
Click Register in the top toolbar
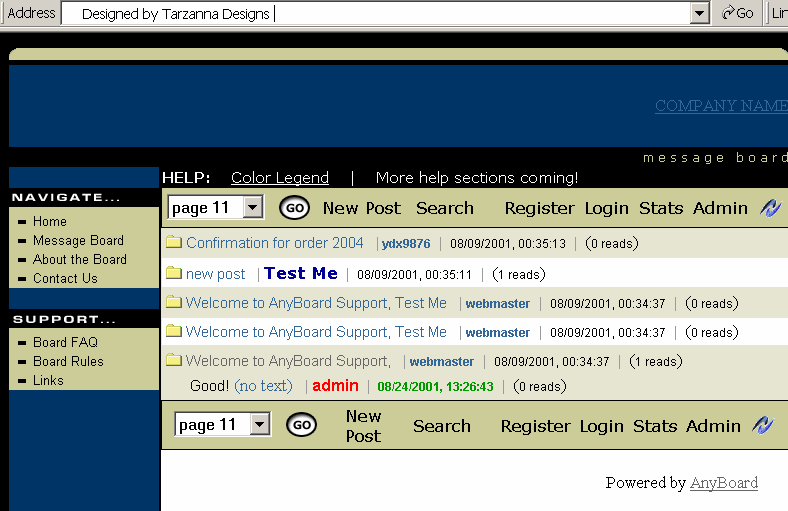click(540, 208)
